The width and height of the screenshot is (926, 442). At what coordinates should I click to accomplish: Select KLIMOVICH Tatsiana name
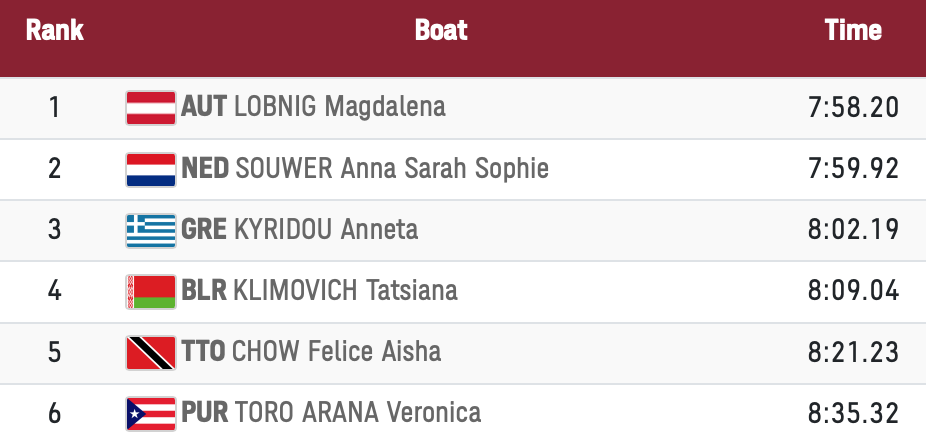345,291
